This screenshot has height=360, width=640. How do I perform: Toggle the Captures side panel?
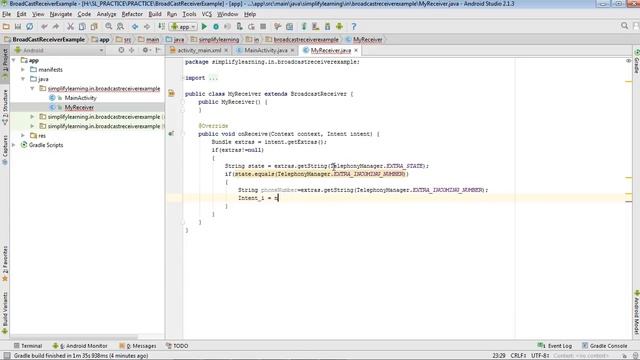pyautogui.click(x=5, y=149)
